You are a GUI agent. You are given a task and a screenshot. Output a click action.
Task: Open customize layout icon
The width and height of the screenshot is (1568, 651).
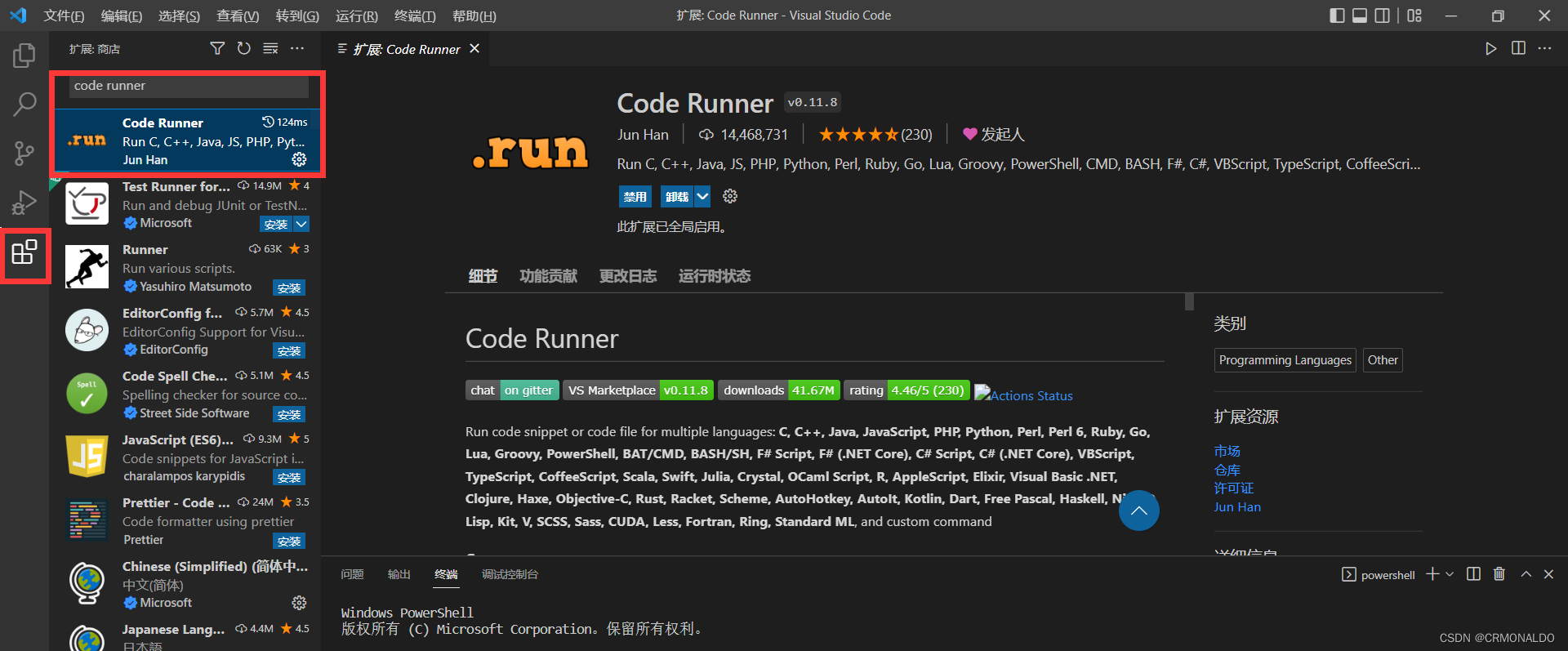pos(1414,16)
